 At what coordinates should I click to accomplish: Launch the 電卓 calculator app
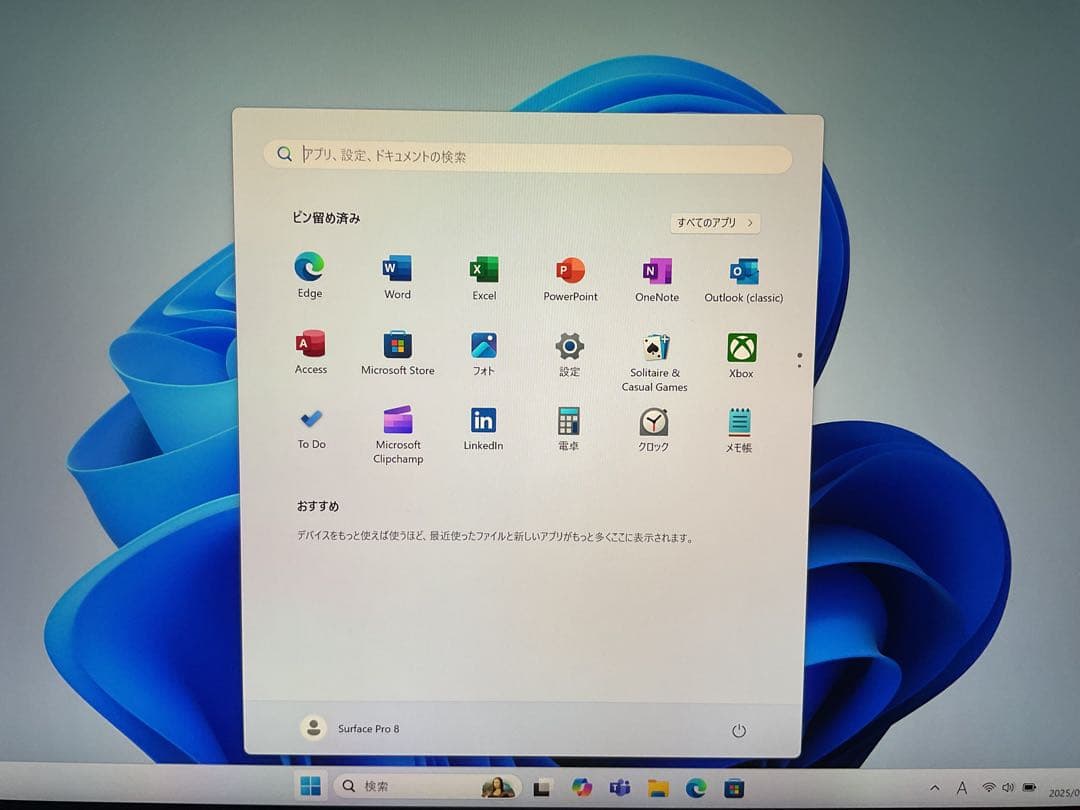(569, 420)
